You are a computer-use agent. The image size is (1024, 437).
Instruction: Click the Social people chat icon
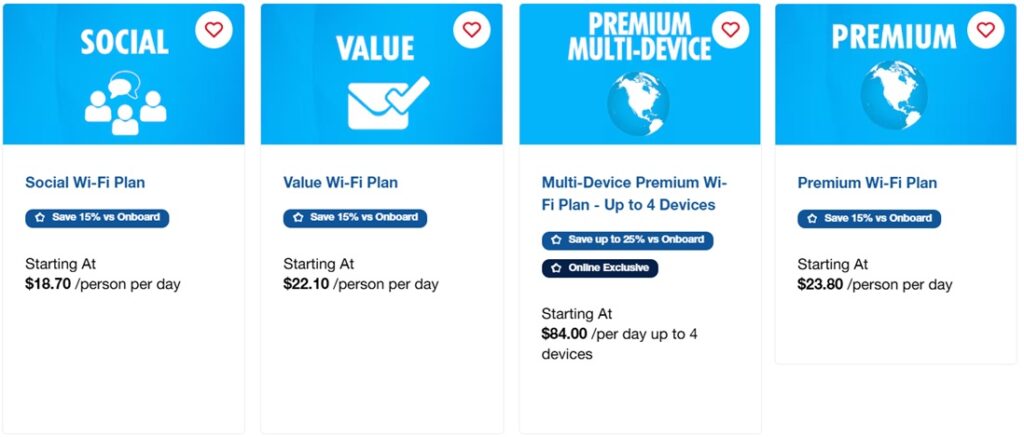tap(125, 102)
